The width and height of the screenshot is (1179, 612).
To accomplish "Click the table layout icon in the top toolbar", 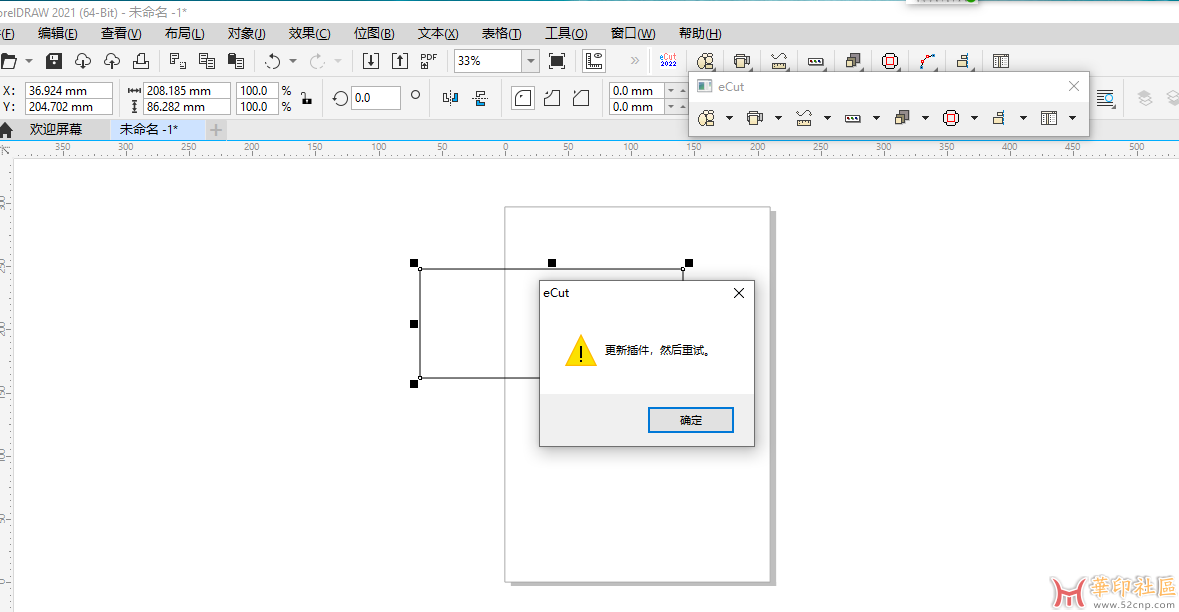I will click(x=1001, y=61).
